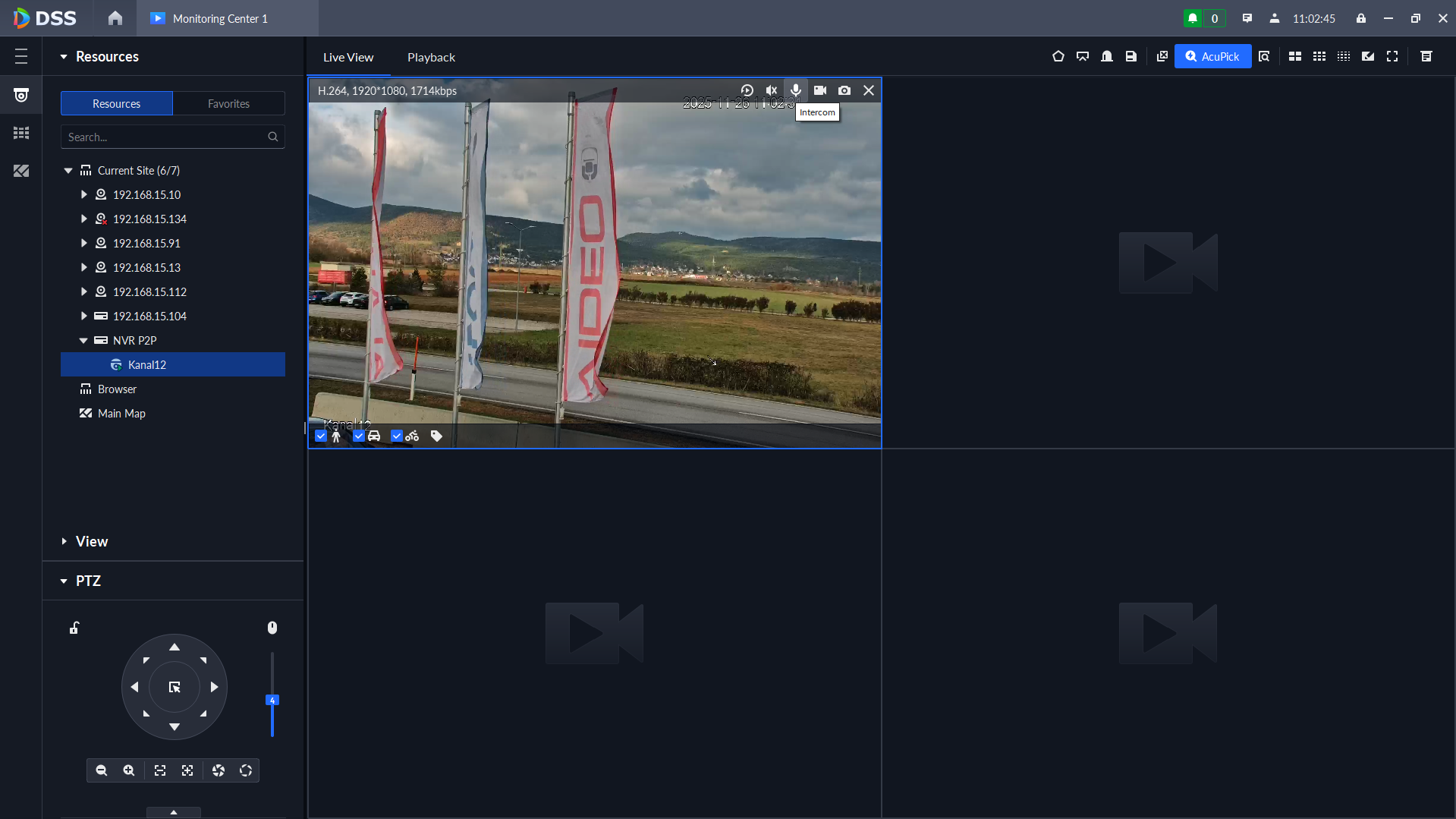Open instant playback on video tile
The height and width of the screenshot is (819, 1456).
point(747,90)
